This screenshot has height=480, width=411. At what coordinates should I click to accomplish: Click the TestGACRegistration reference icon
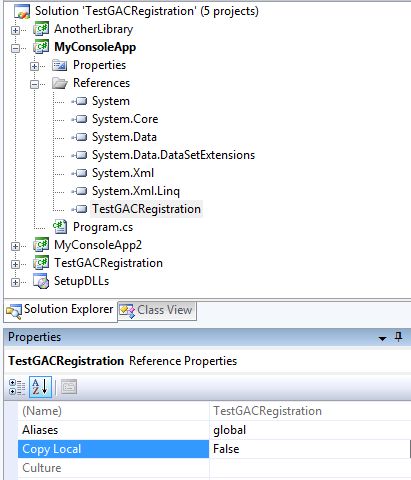point(79,209)
